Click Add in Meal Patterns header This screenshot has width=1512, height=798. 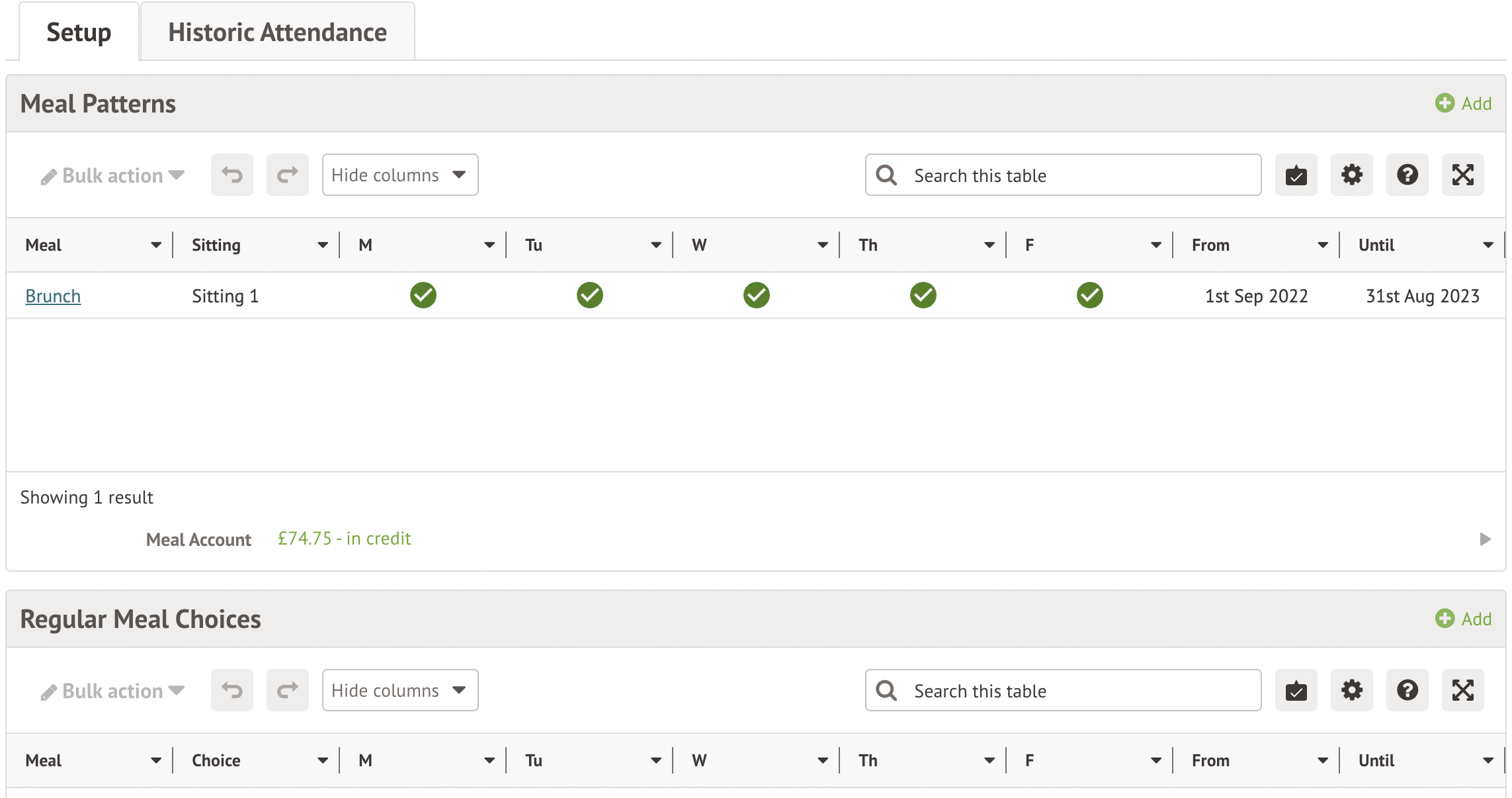click(x=1464, y=103)
